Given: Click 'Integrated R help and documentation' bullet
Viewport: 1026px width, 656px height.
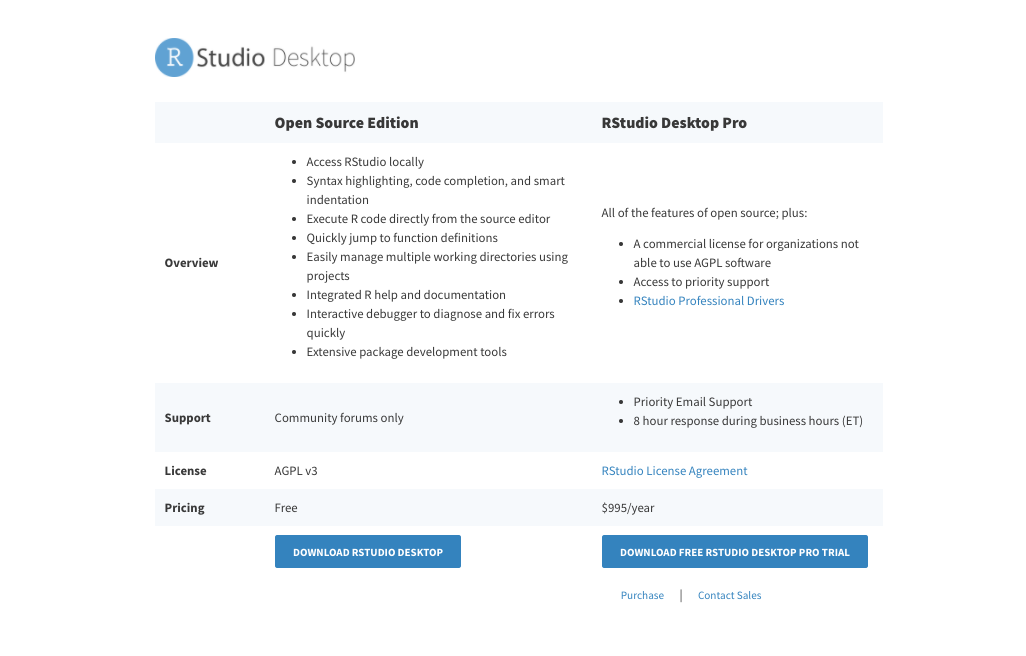Looking at the screenshot, I should tap(406, 294).
